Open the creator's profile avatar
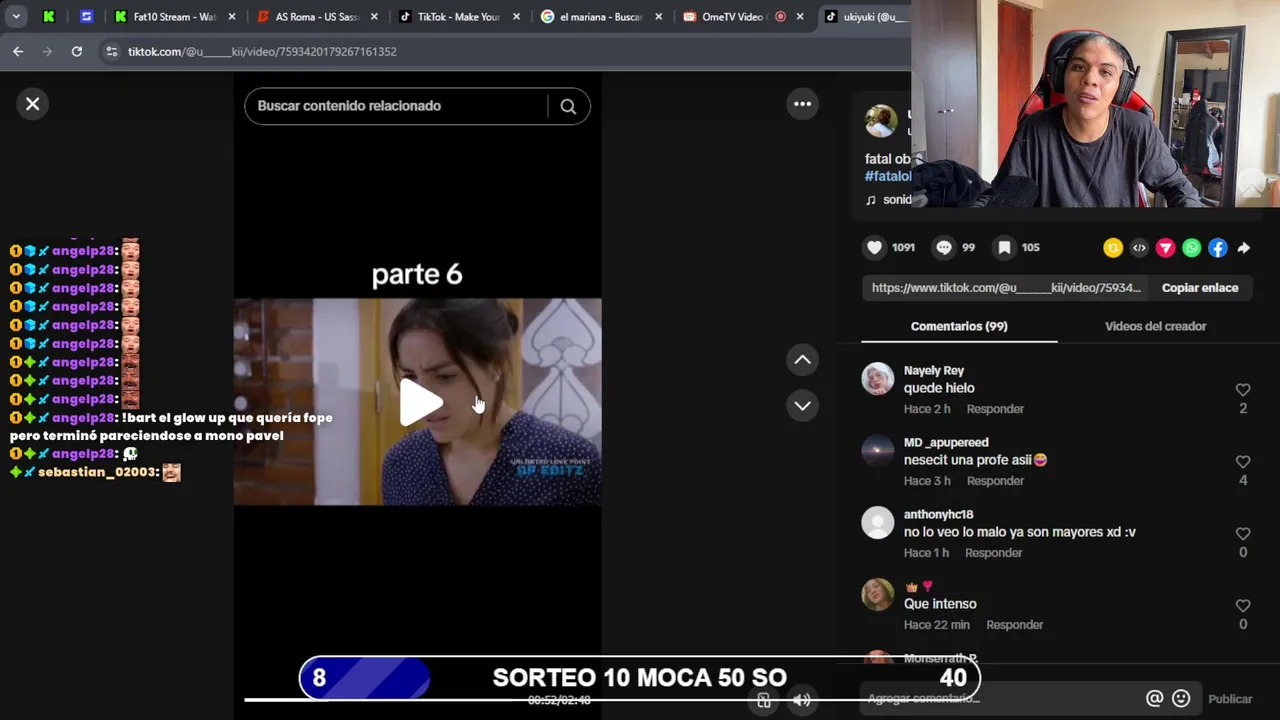The height and width of the screenshot is (720, 1280). (881, 121)
